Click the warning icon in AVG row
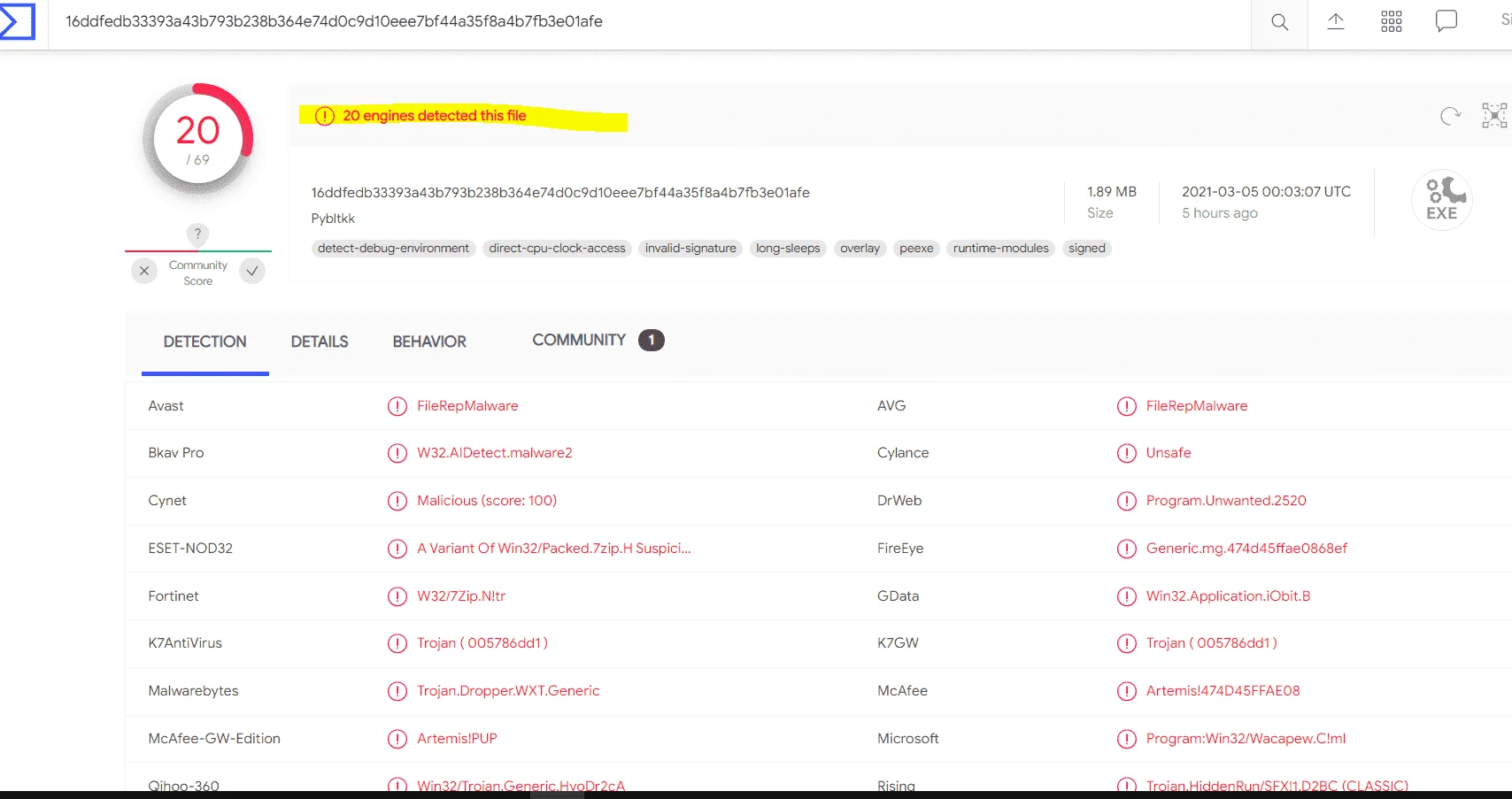Screen dimensions: 1512x799 coord(1127,406)
